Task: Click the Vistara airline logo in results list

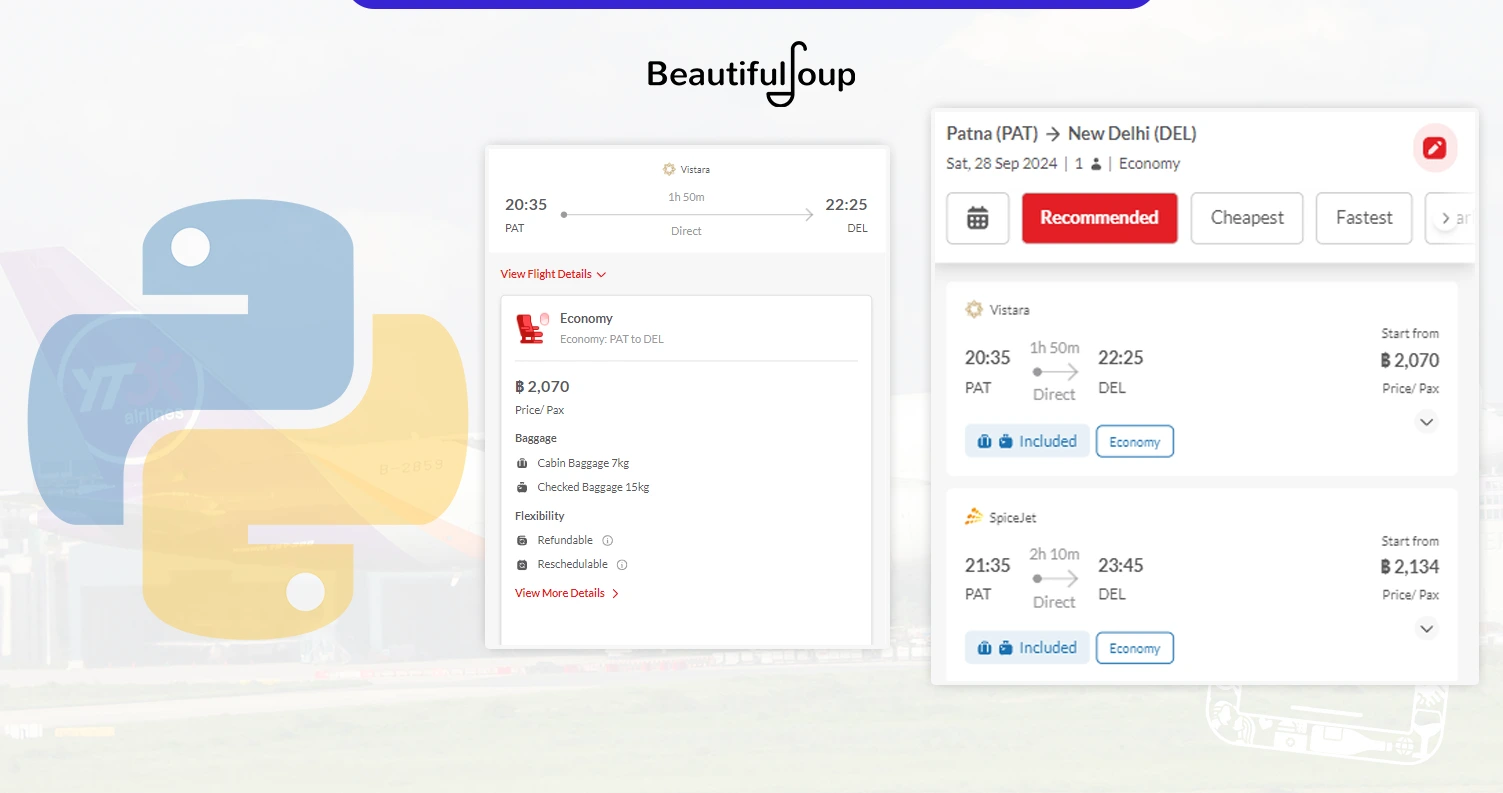Action: click(973, 310)
